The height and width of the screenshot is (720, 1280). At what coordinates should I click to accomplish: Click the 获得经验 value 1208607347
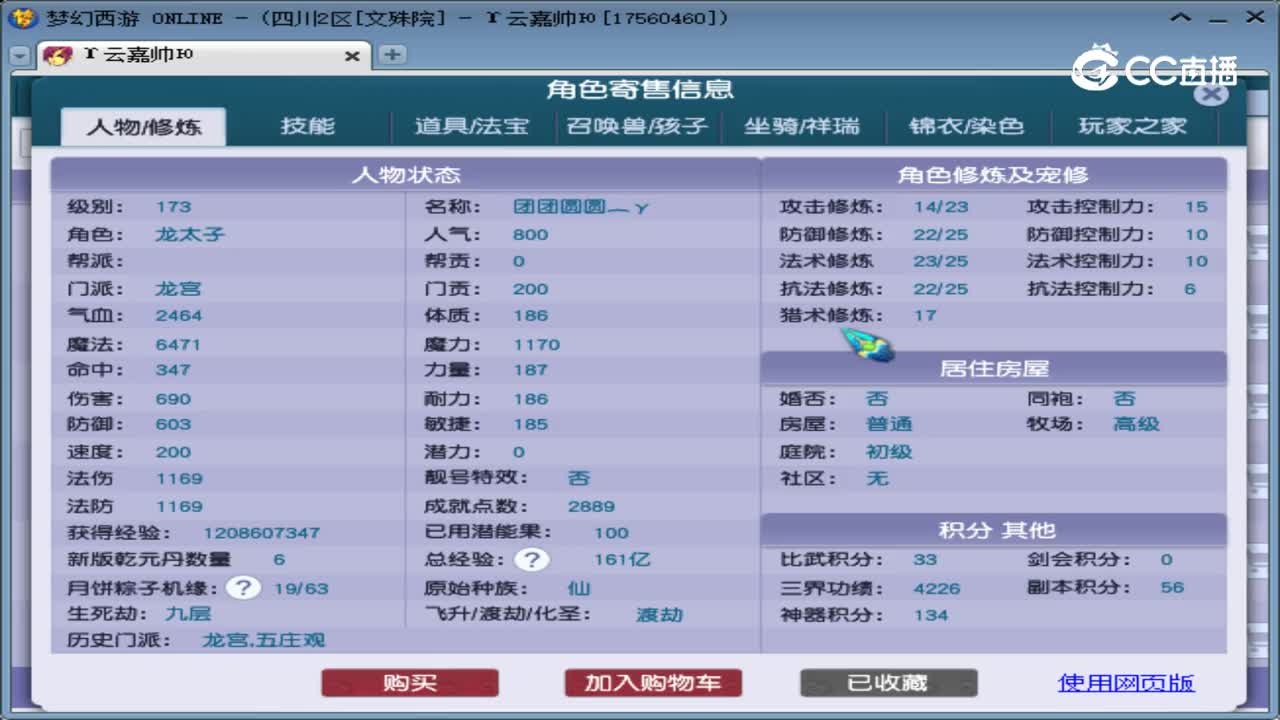tap(262, 533)
